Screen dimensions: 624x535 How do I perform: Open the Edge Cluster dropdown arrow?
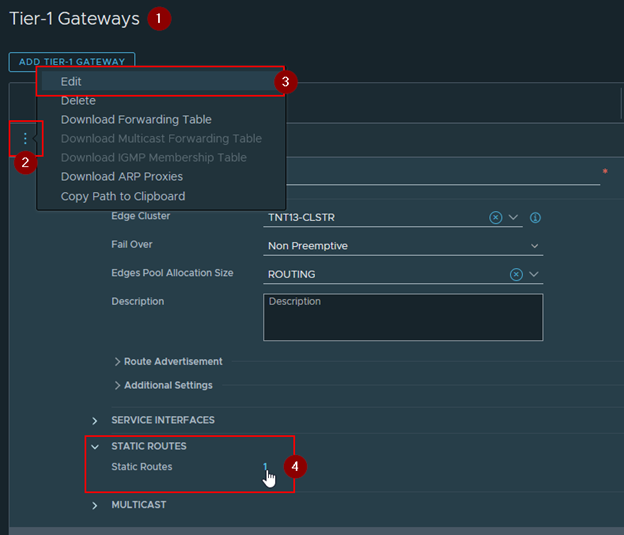pos(514,217)
